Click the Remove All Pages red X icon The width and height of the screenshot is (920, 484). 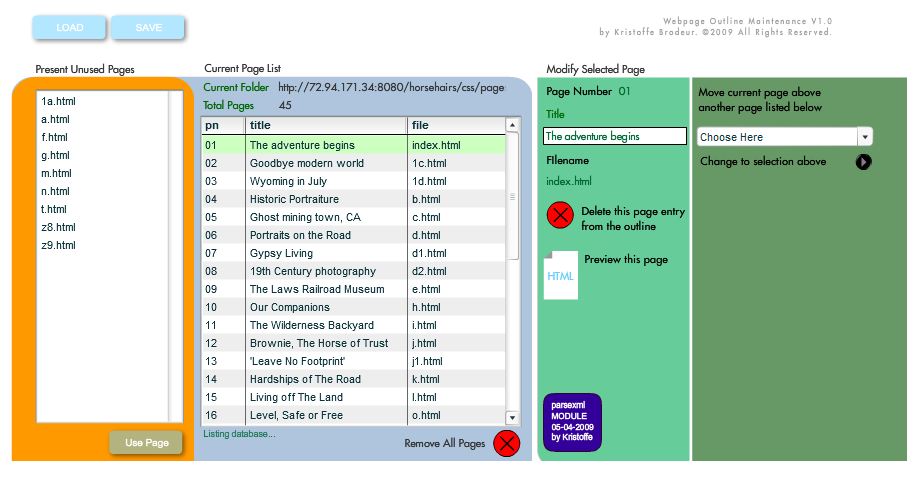click(x=506, y=443)
